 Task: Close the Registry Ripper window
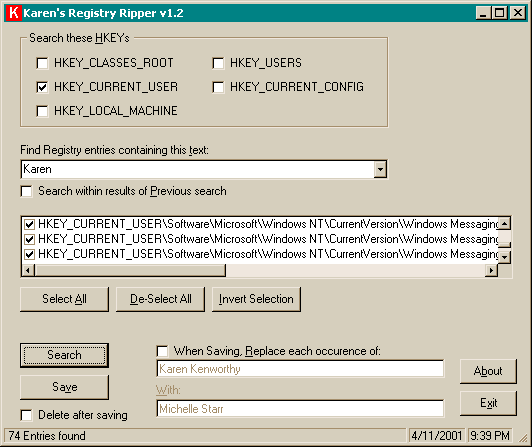click(518, 13)
